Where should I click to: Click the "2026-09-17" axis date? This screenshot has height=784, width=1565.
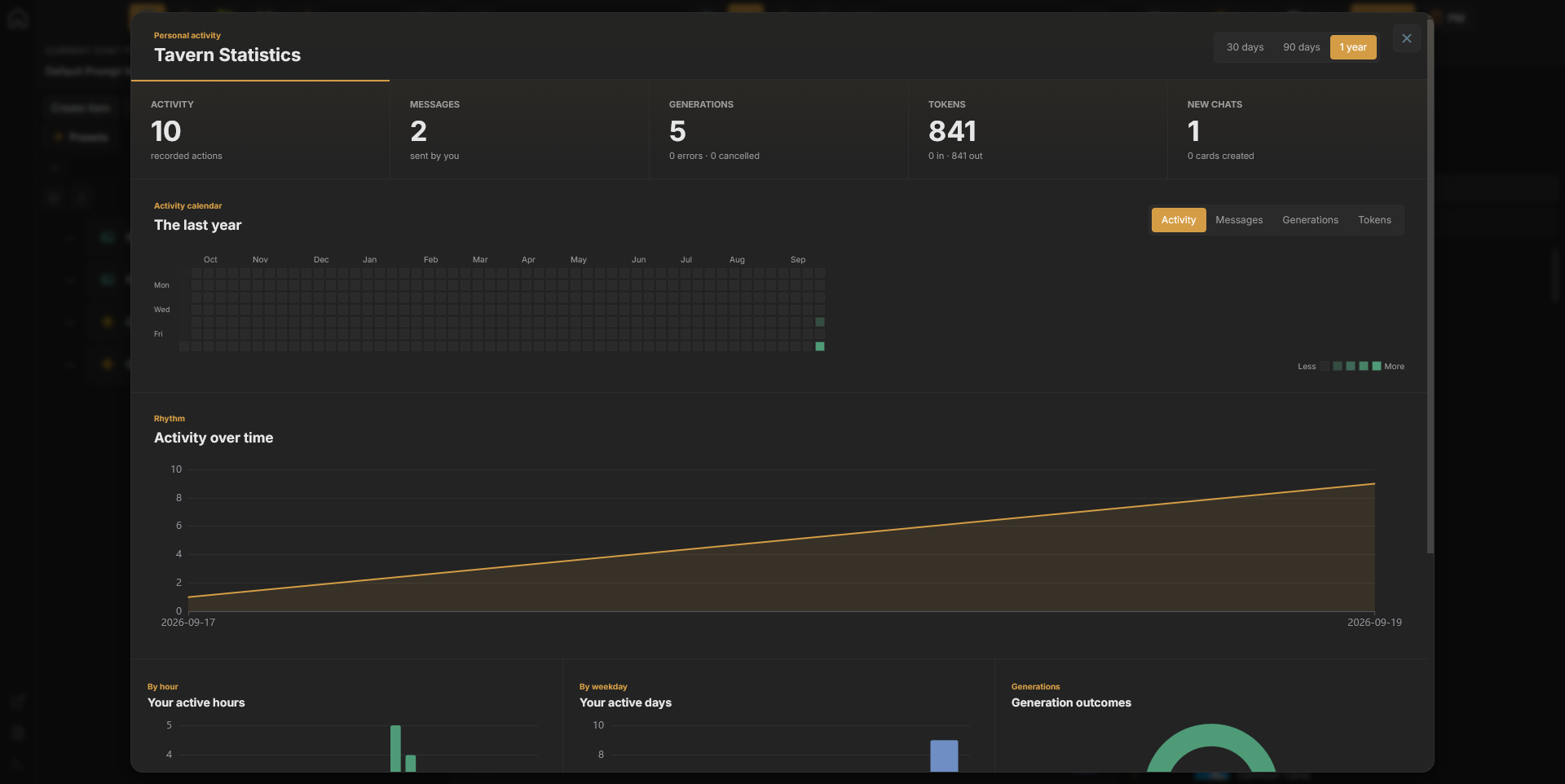coord(188,623)
